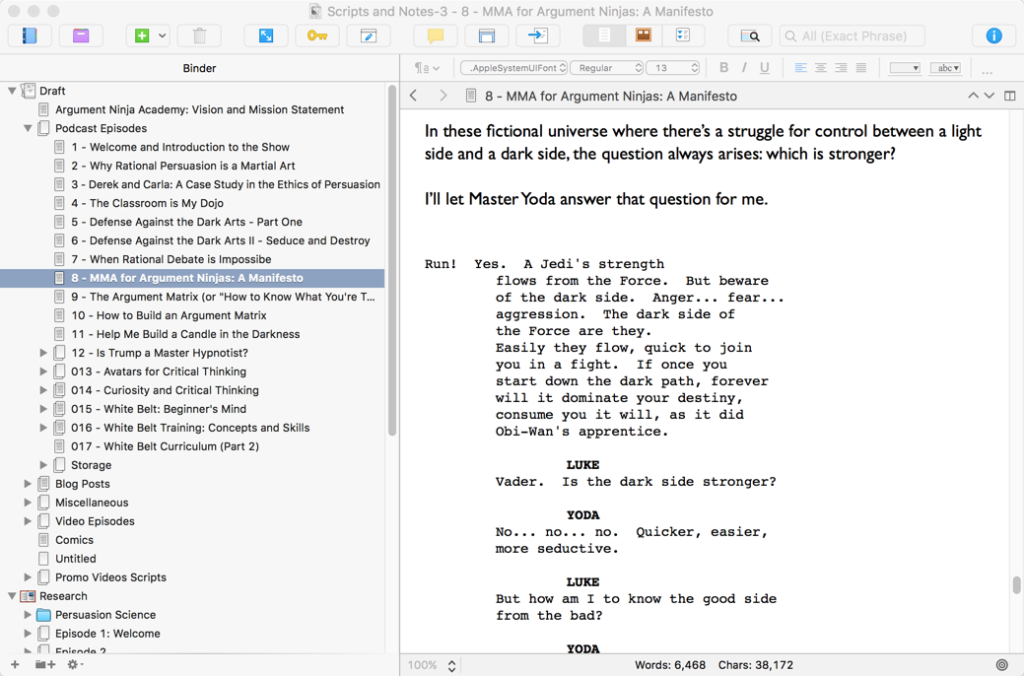Show more format bar options via ellipsis
Screen dimensions: 1024x676
click(987, 69)
